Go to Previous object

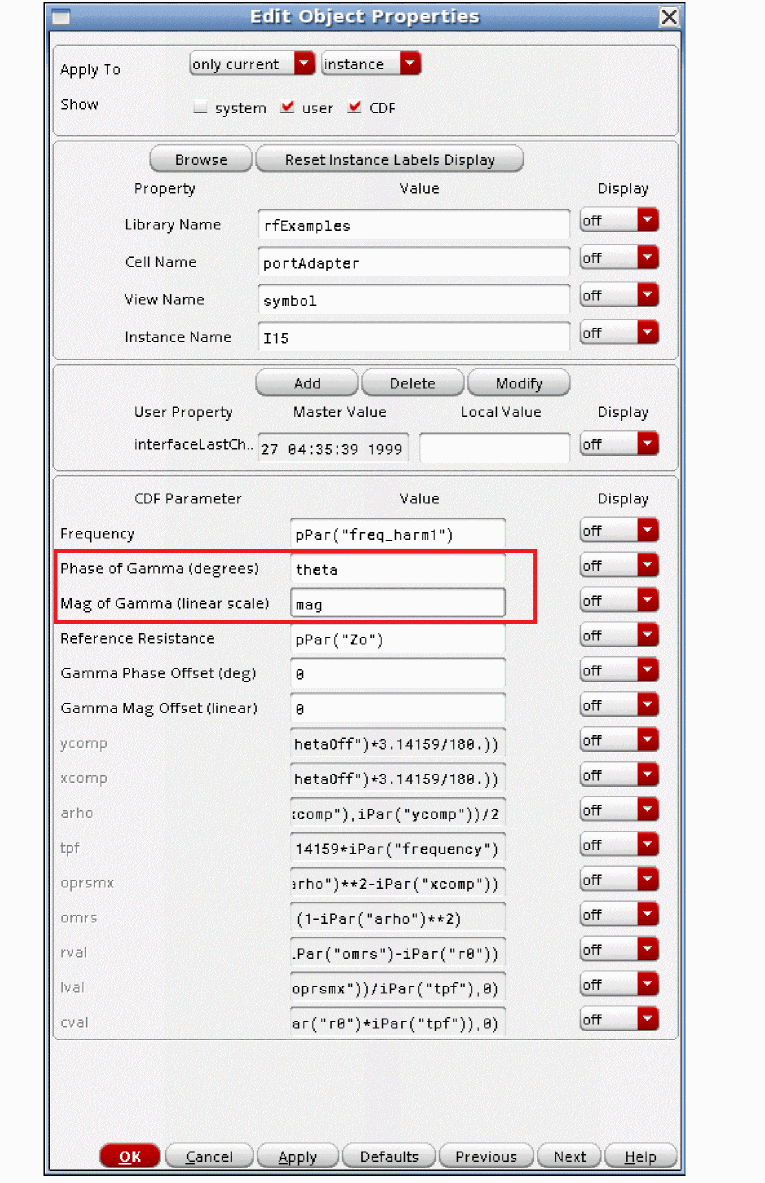pos(486,1156)
